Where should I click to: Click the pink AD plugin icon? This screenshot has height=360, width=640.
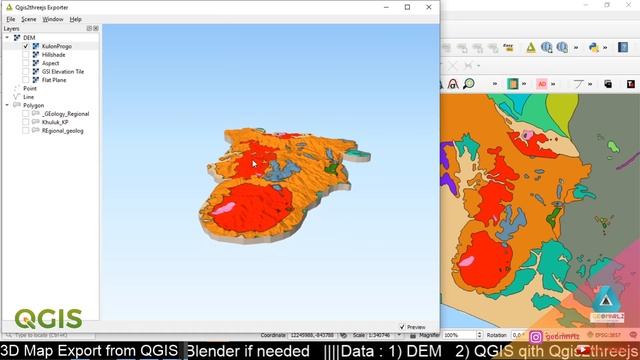coord(542,84)
